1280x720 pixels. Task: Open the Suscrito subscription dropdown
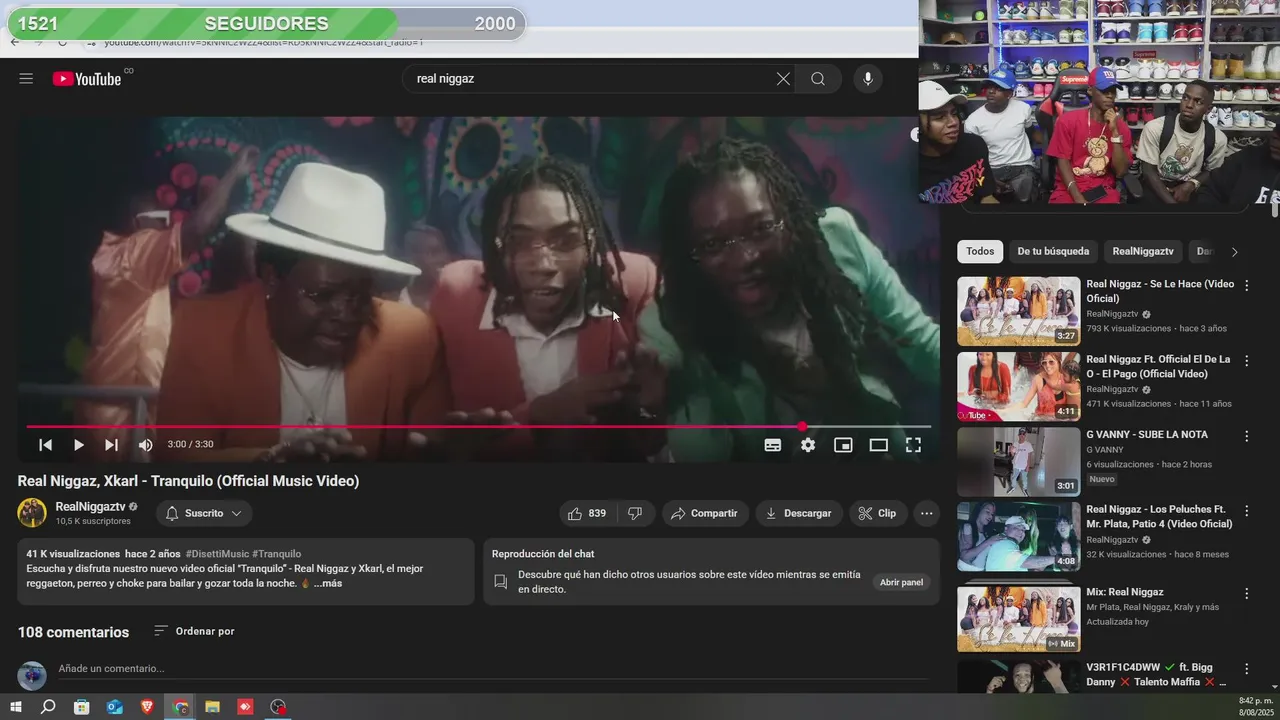point(204,513)
